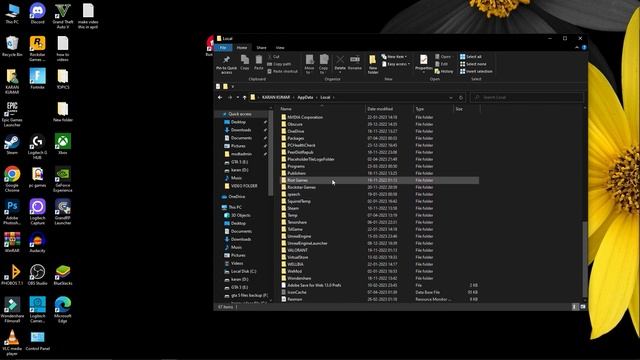Click Edit in the Open group

click(442, 64)
